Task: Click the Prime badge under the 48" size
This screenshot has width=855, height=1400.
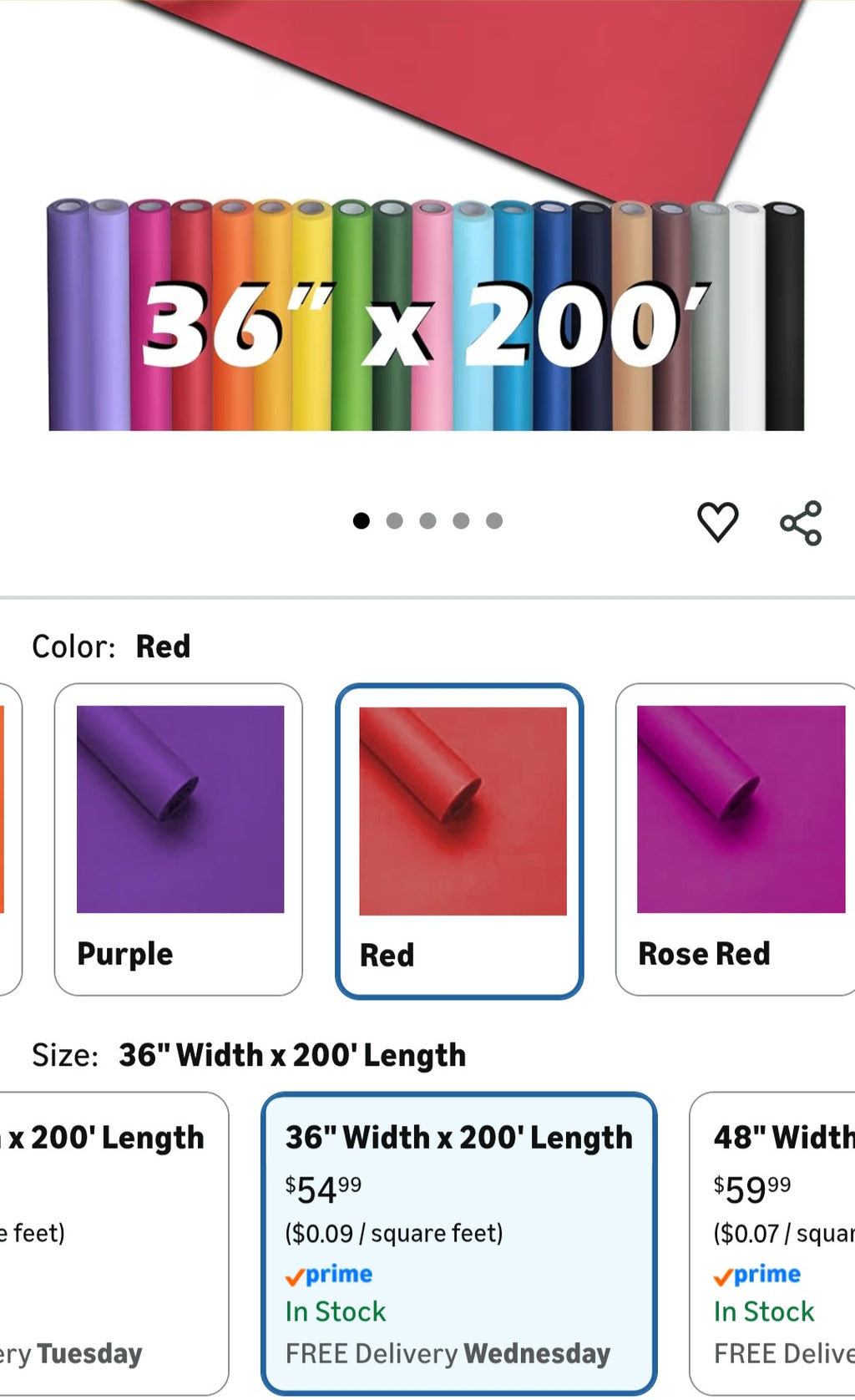Action: point(758,1274)
